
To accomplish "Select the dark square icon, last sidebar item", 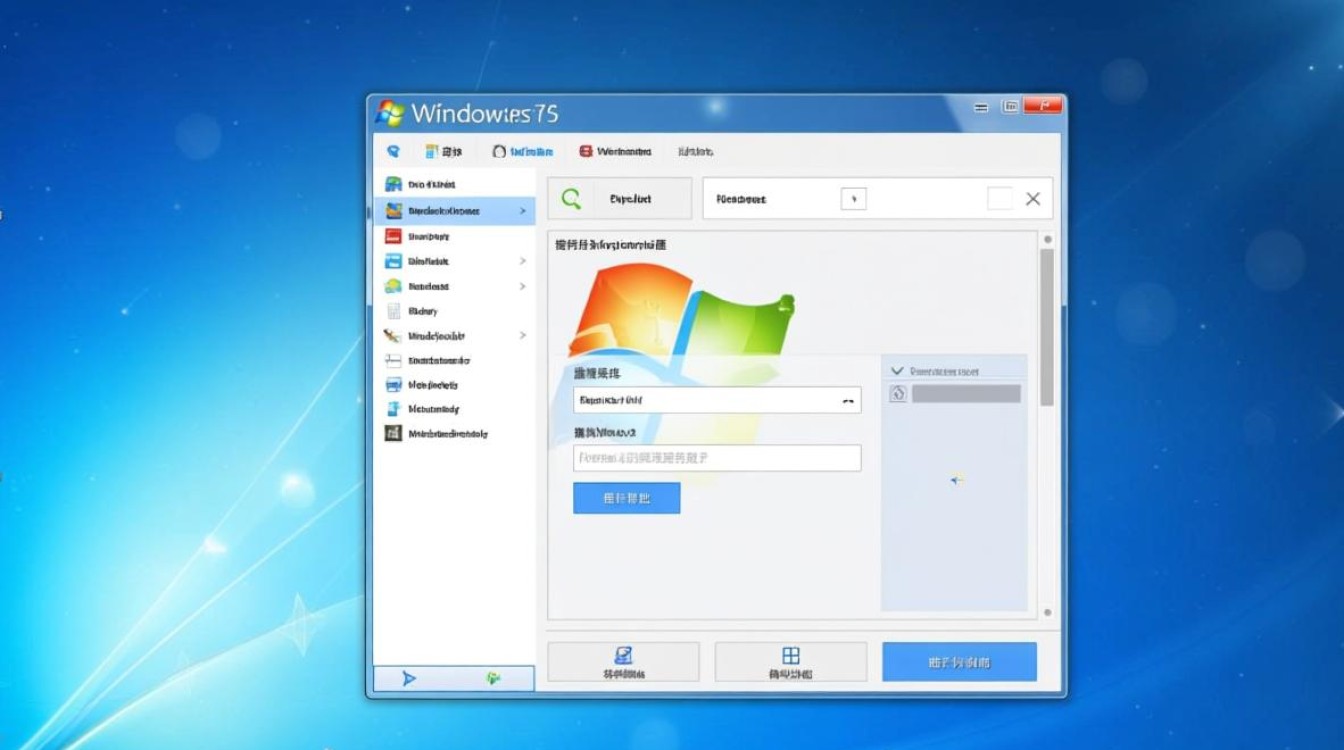I will 393,434.
